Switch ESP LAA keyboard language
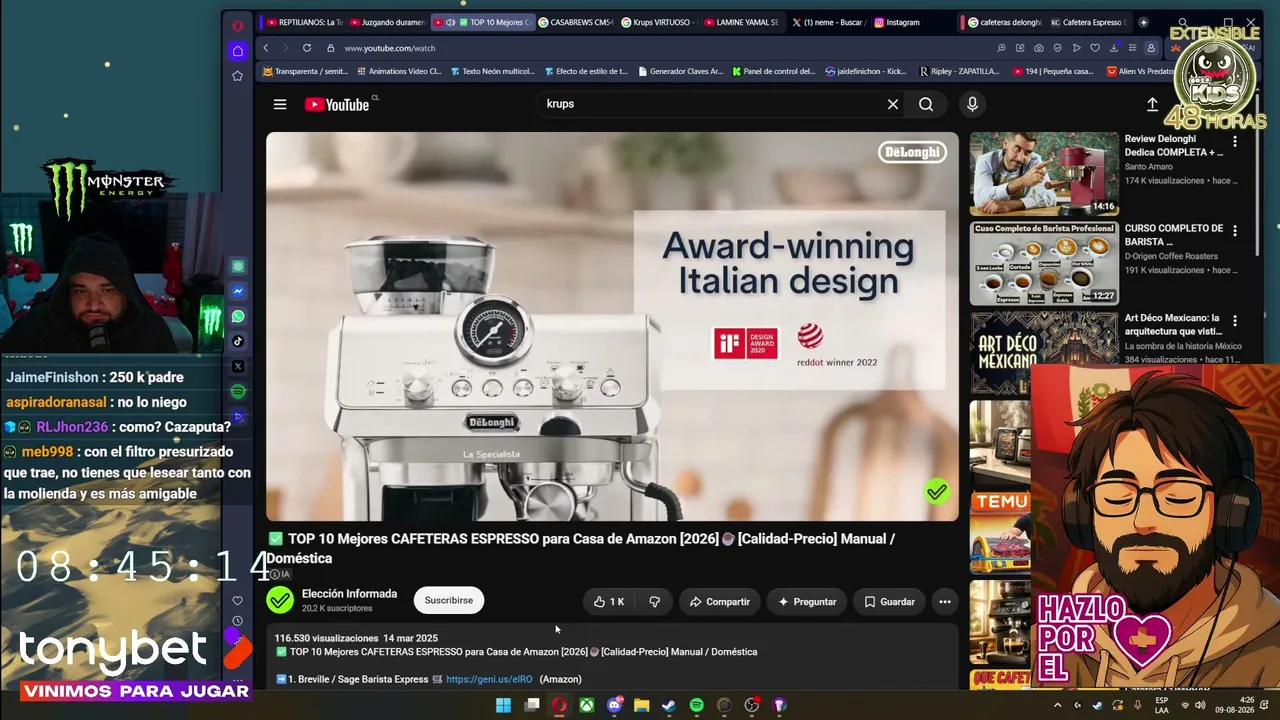The height and width of the screenshot is (720, 1280). pyautogui.click(x=1162, y=705)
